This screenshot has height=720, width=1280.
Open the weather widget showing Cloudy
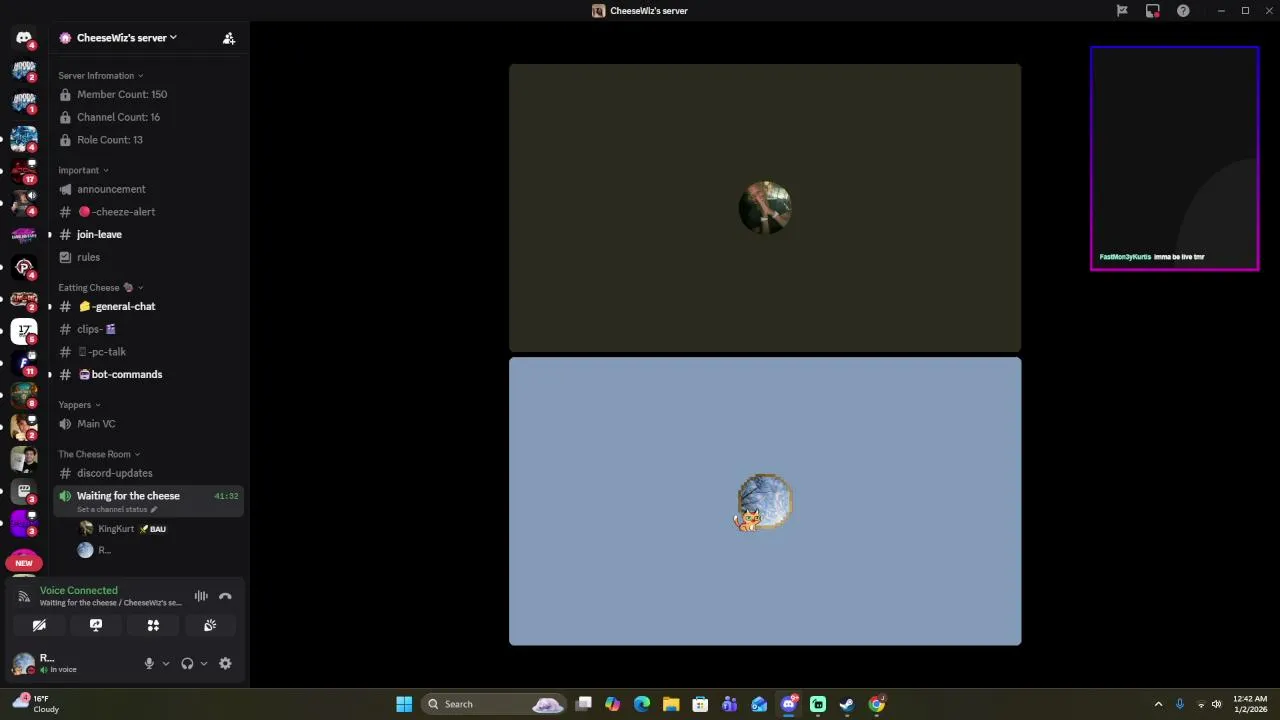pos(36,704)
